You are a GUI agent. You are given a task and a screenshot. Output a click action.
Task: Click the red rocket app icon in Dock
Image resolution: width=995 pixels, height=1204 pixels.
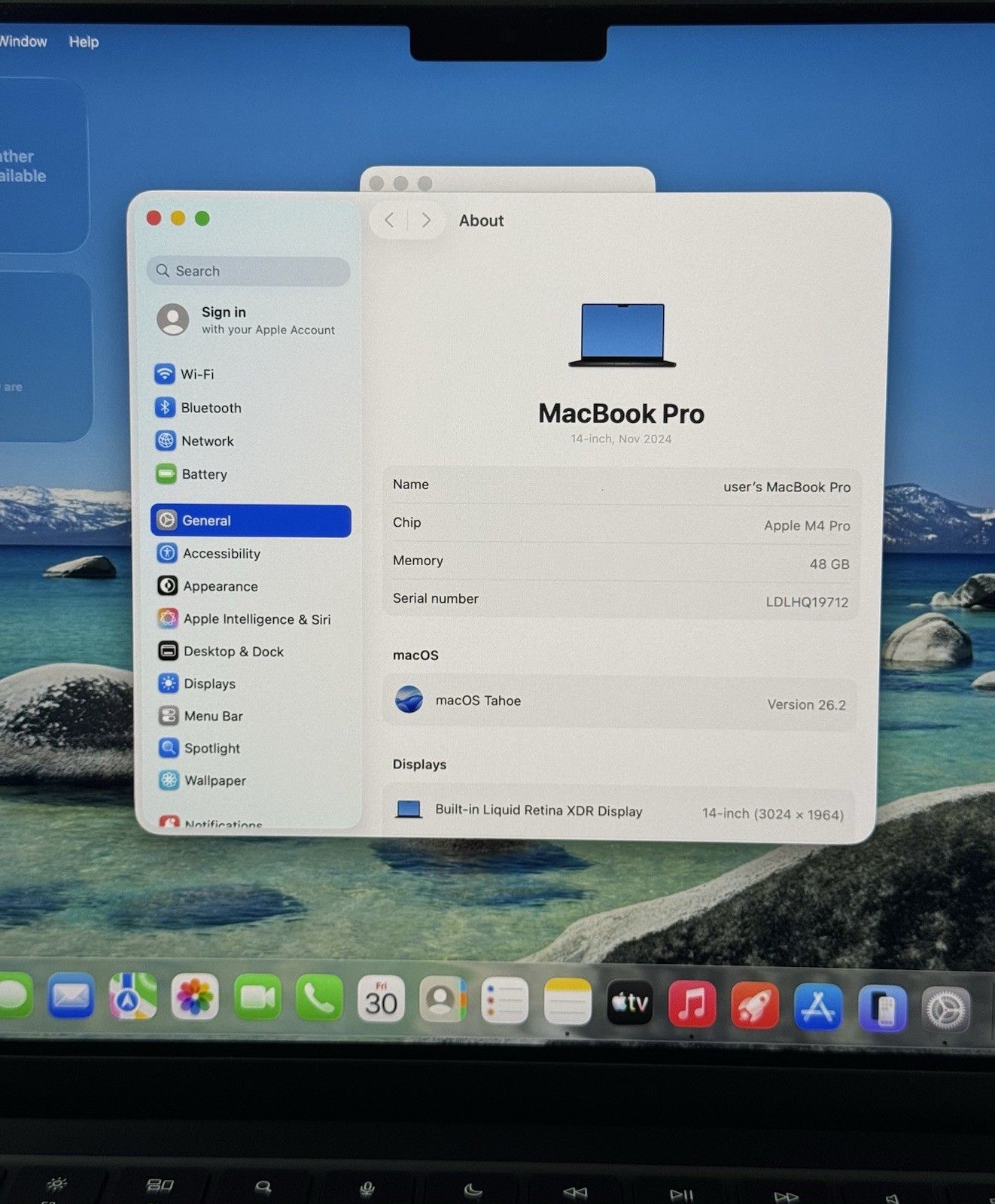click(754, 1005)
